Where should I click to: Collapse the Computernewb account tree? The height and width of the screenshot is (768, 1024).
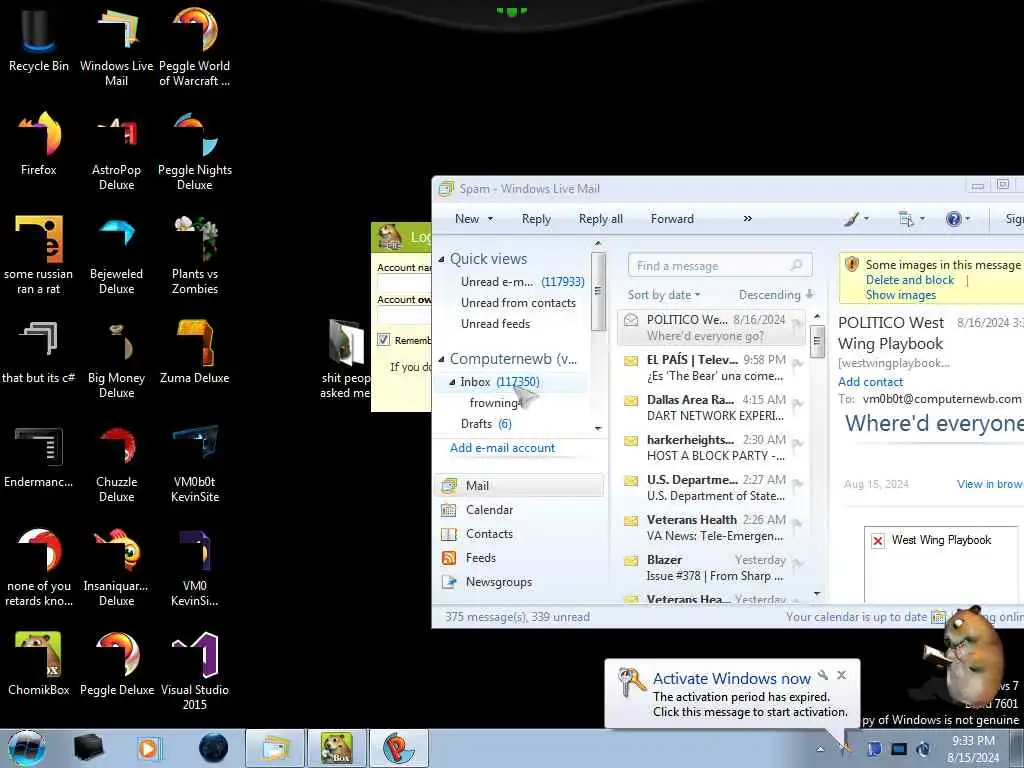click(441, 359)
